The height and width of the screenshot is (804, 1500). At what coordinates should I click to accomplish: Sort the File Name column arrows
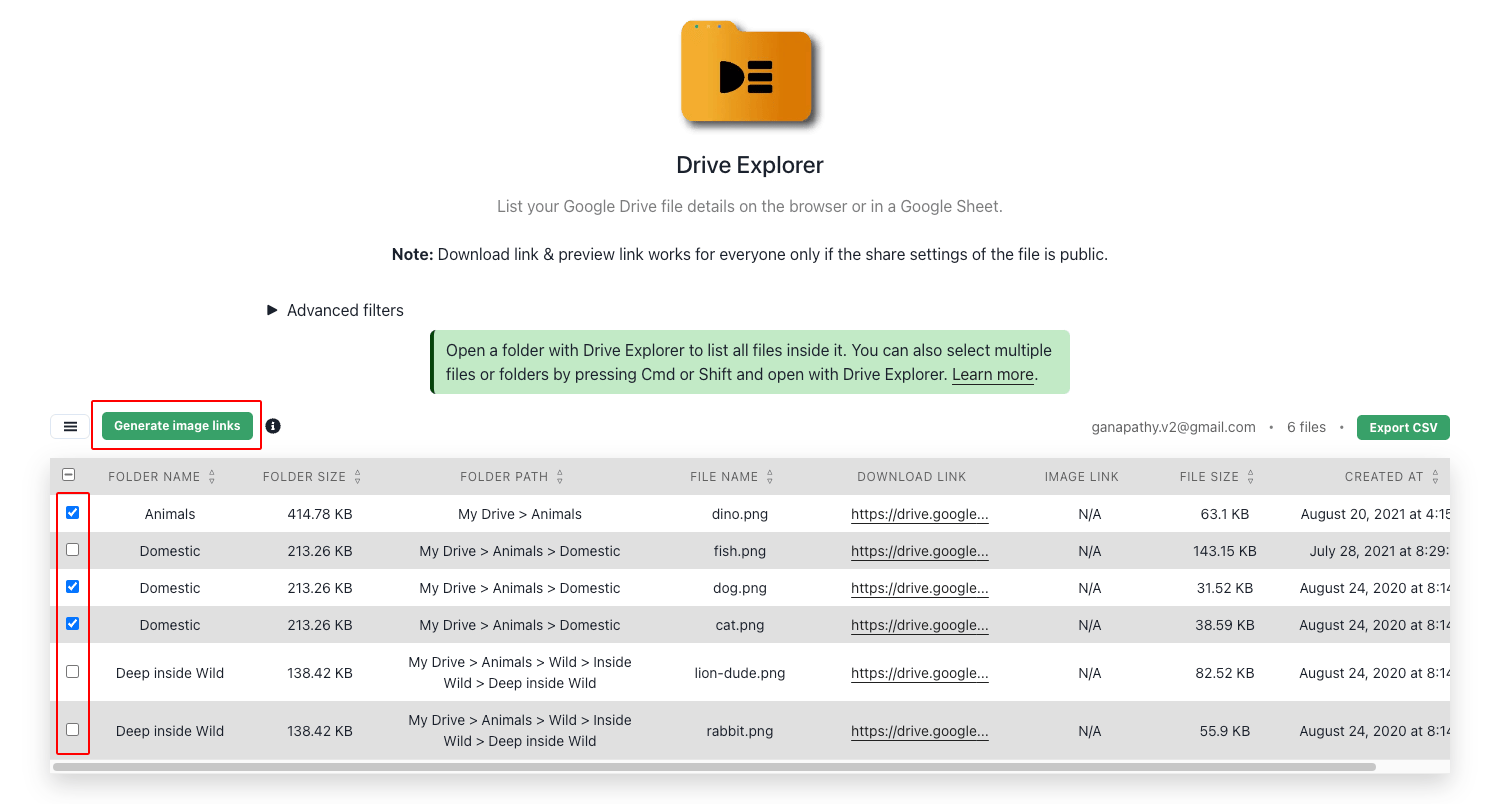tap(769, 476)
